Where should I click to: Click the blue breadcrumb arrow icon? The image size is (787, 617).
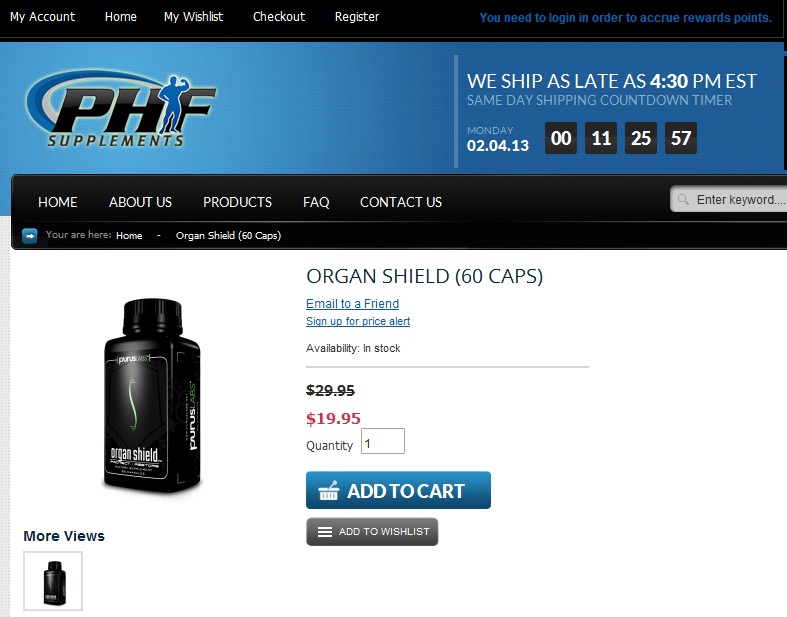pyautogui.click(x=30, y=235)
